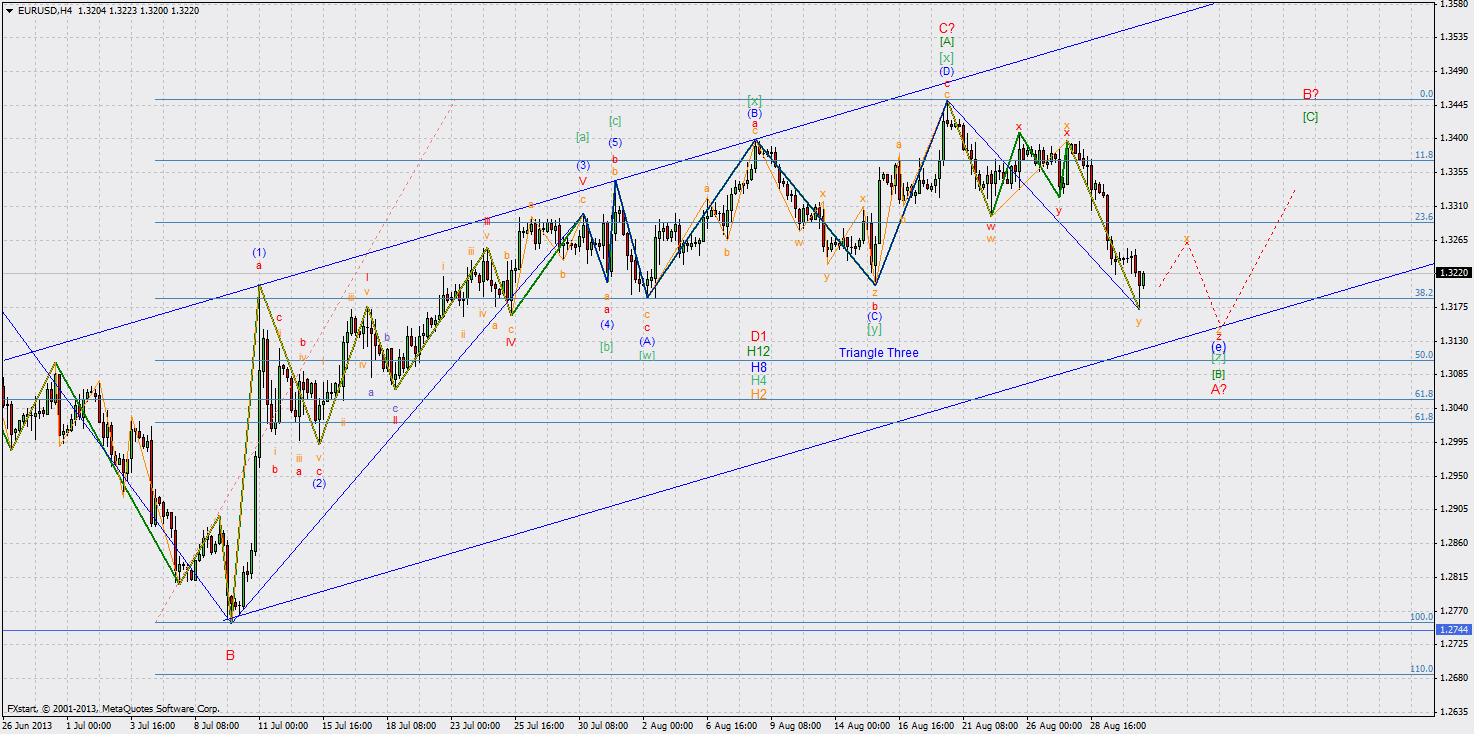Viewport: 1474px width, 734px height.
Task: Click 1.3400 on the price scale
Action: [x=1453, y=138]
